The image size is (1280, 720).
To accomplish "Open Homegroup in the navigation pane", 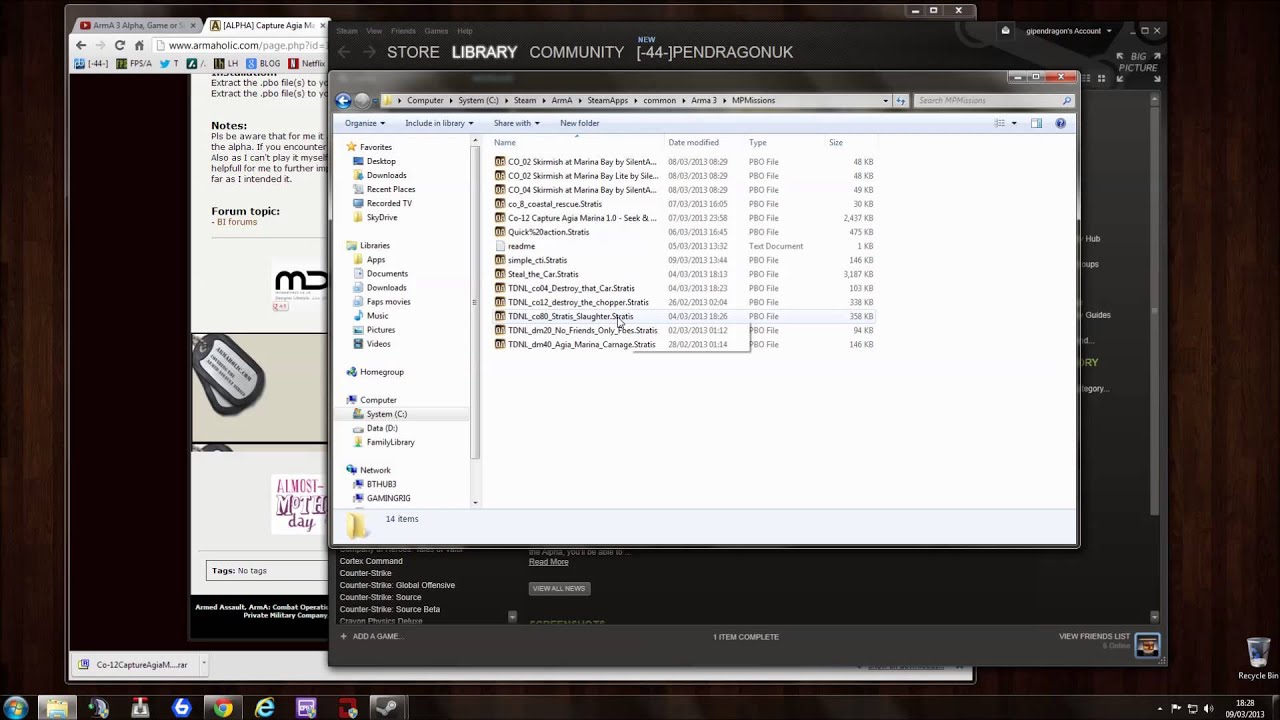I will pyautogui.click(x=381, y=372).
